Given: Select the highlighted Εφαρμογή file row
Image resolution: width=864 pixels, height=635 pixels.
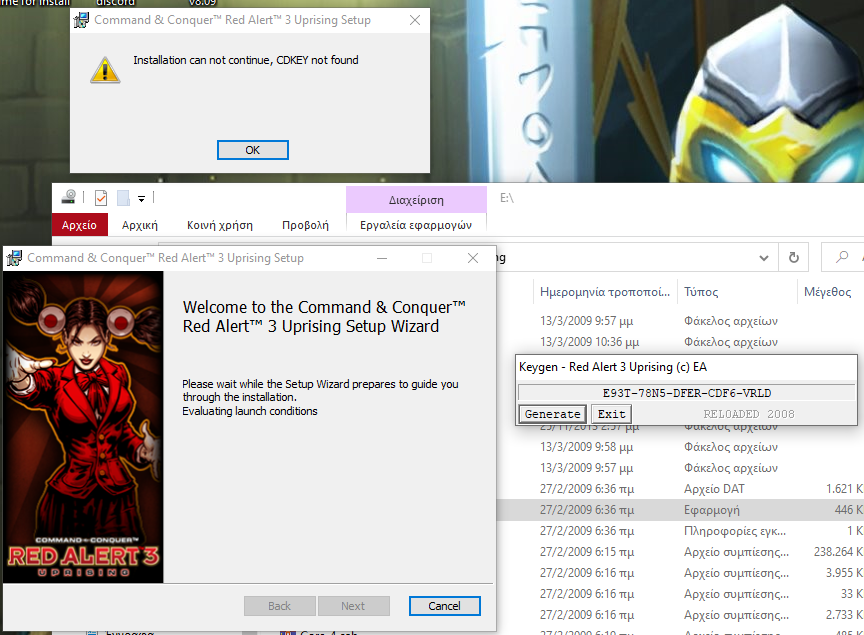Looking at the screenshot, I should coord(680,510).
